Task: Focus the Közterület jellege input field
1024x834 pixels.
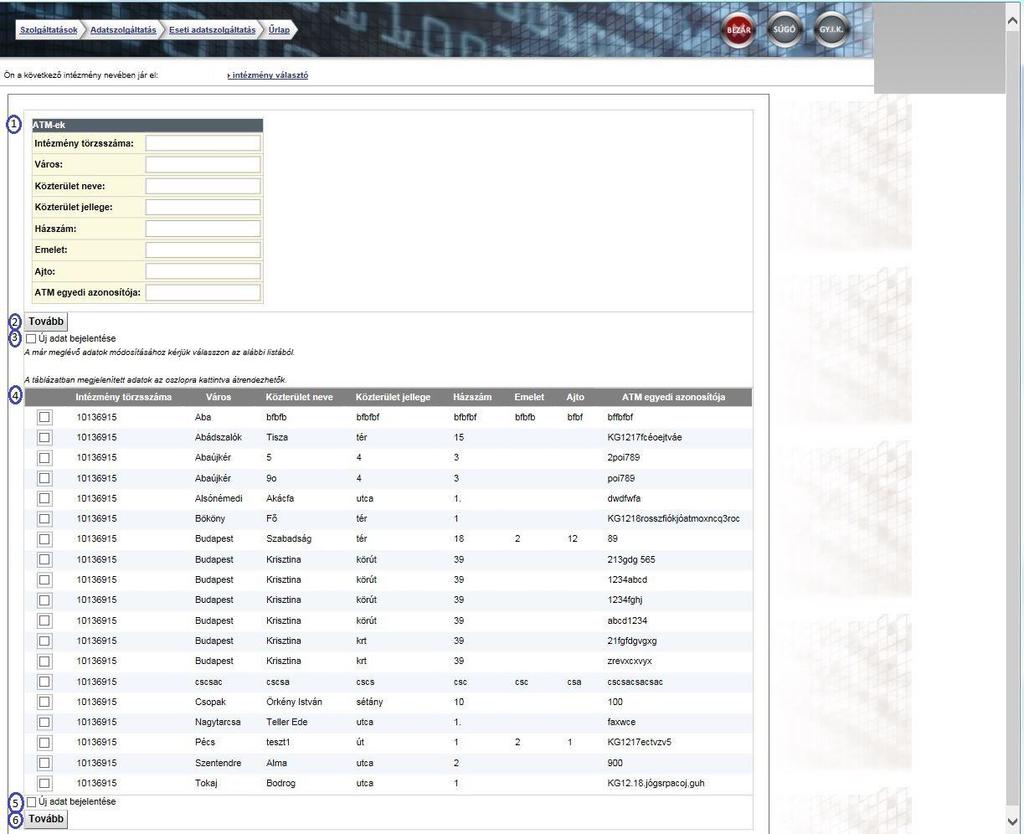Action: pos(203,207)
